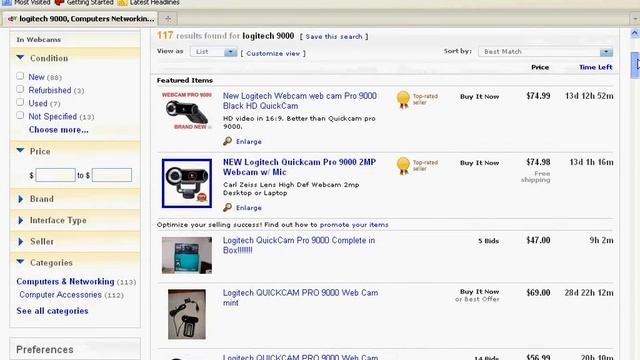Expand the Seller filter section

(21, 241)
